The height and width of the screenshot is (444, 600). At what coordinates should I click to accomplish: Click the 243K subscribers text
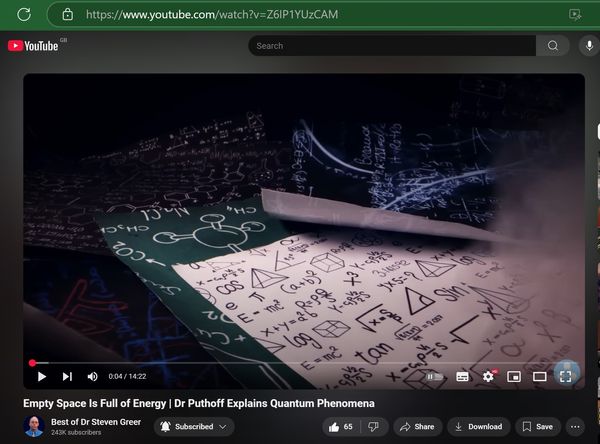(x=76, y=433)
